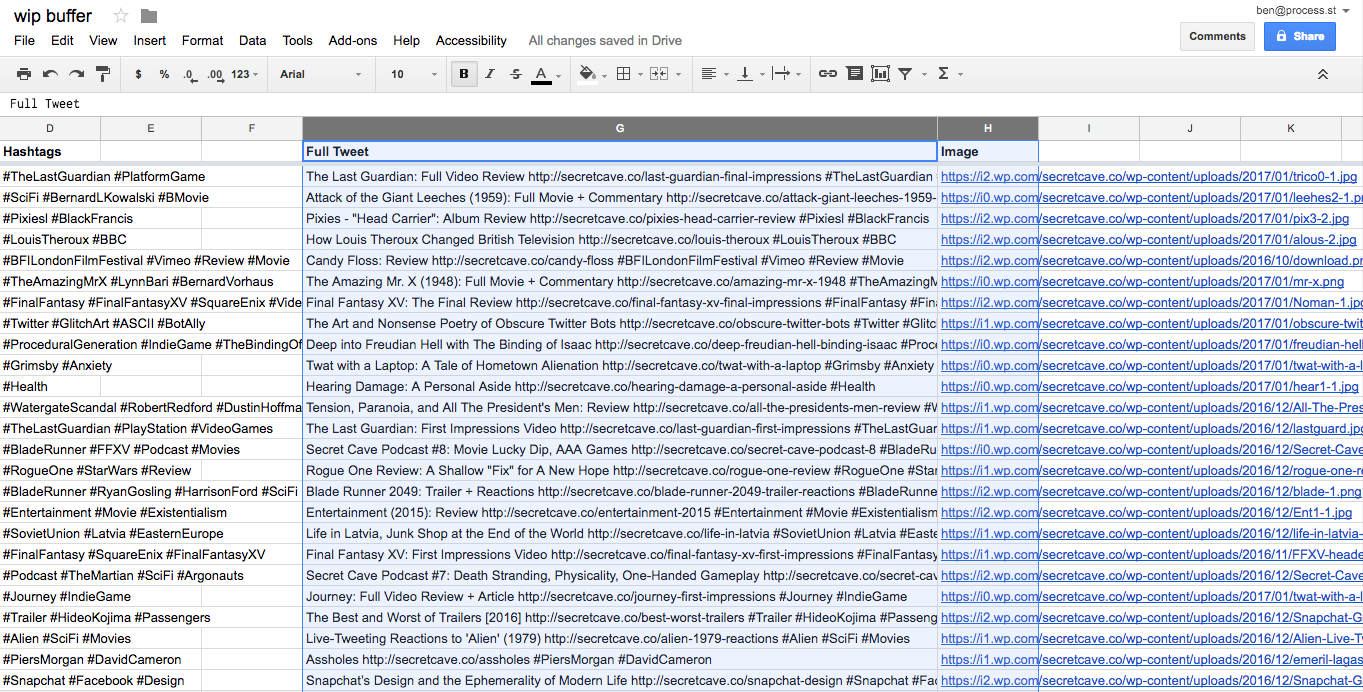The height and width of the screenshot is (692, 1363).
Task: Select the Paint format roller icon
Action: (102, 74)
